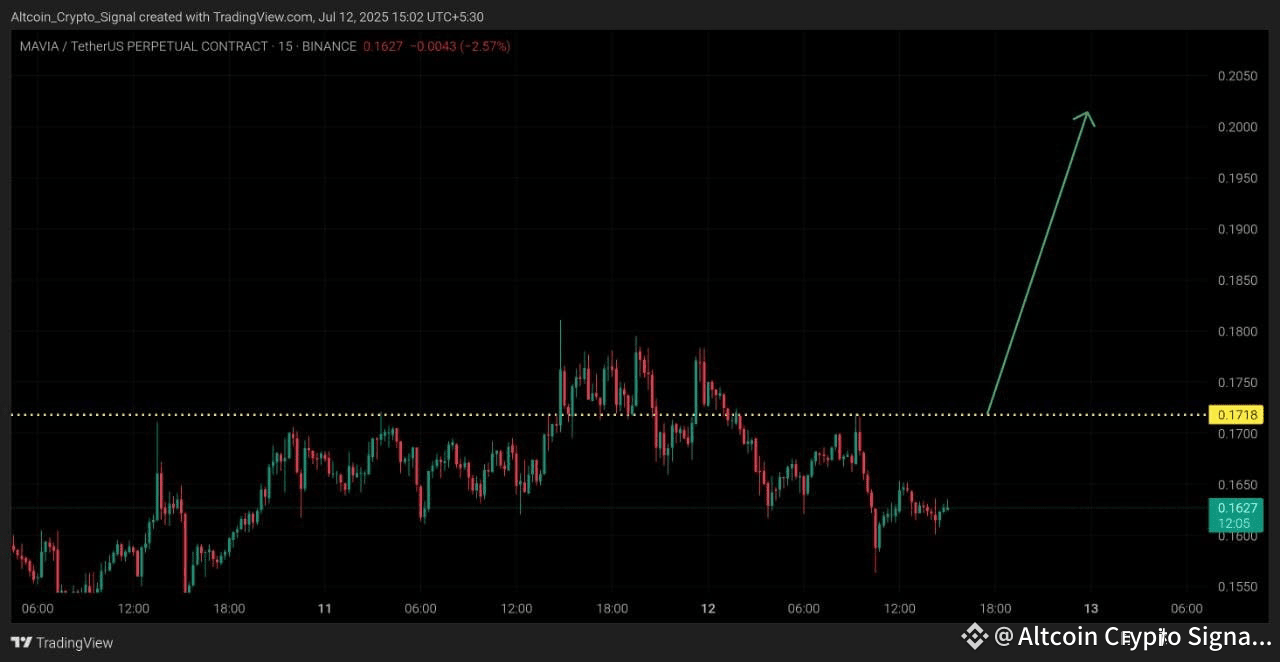Click the 0.1800 price axis label
Screen dimensions: 1280x662
(1237, 331)
